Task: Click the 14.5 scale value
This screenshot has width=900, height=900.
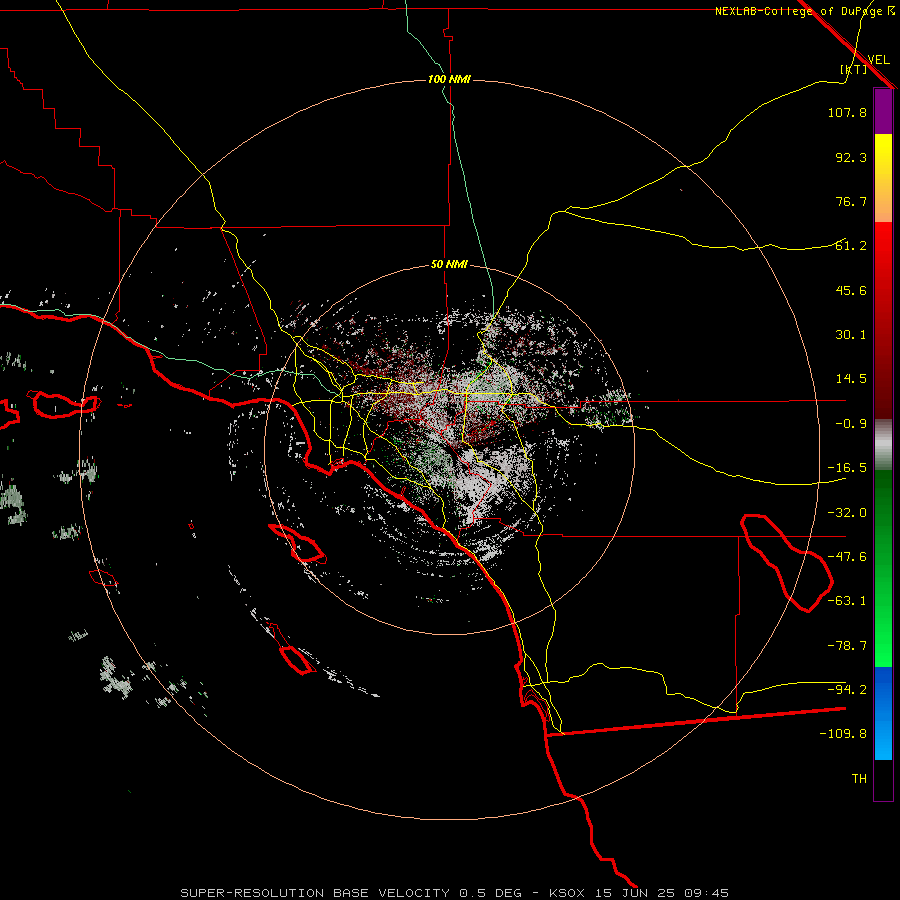Action: 851,379
